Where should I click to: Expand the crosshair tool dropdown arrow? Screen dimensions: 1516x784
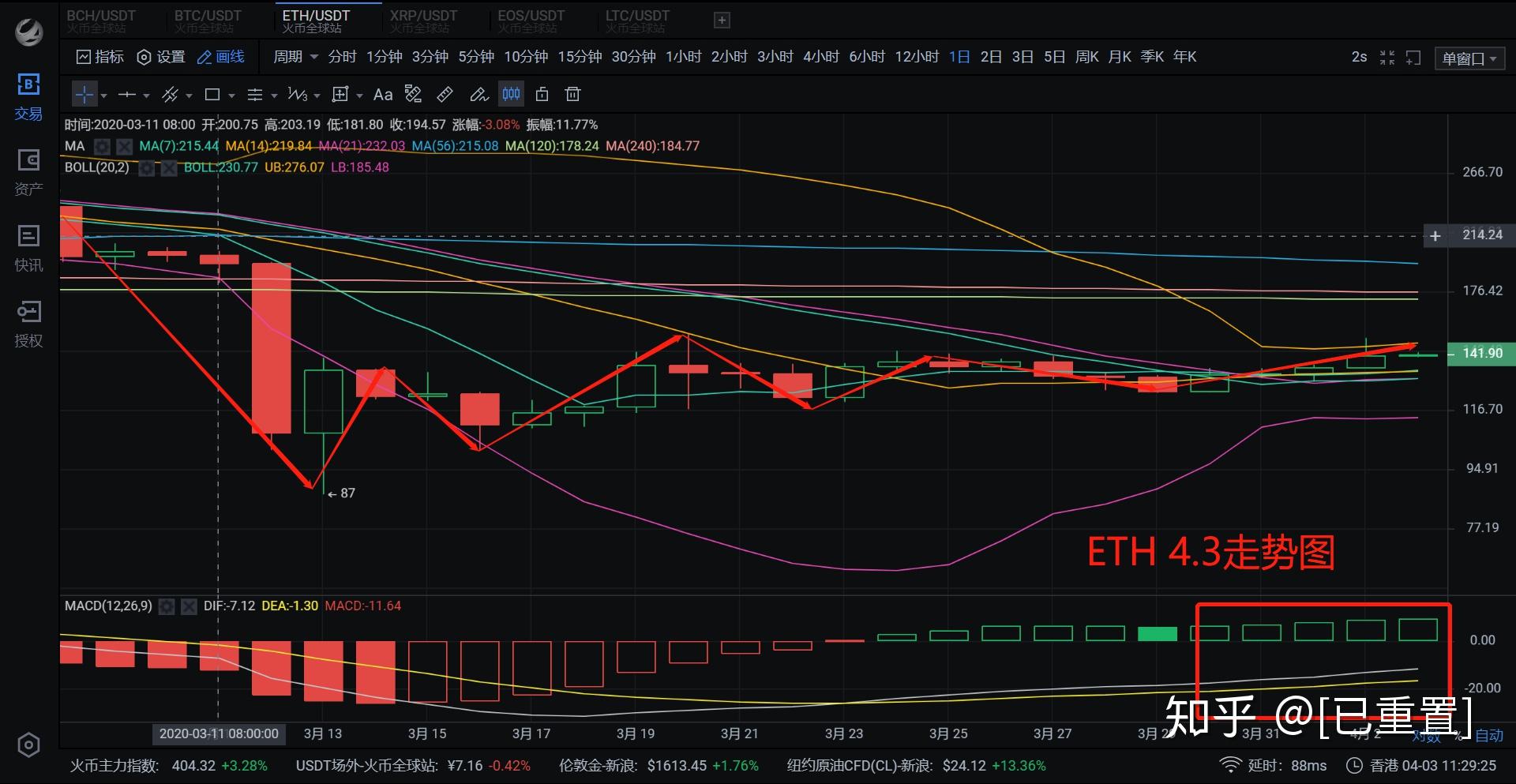[x=103, y=94]
